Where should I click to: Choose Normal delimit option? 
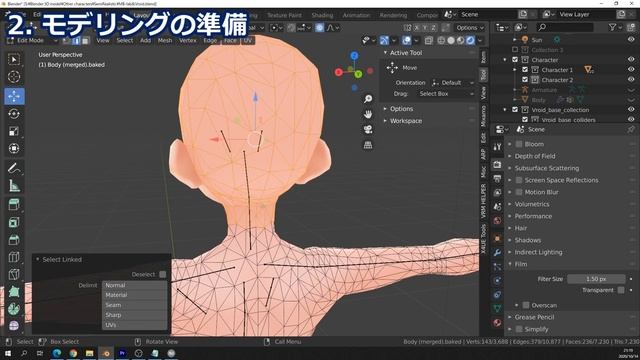134,285
